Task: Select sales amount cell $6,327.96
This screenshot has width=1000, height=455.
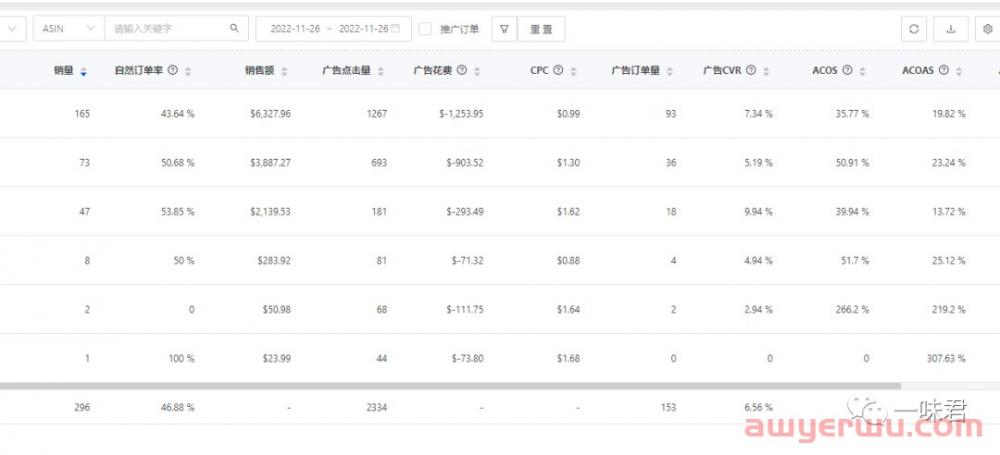Action: tap(270, 114)
